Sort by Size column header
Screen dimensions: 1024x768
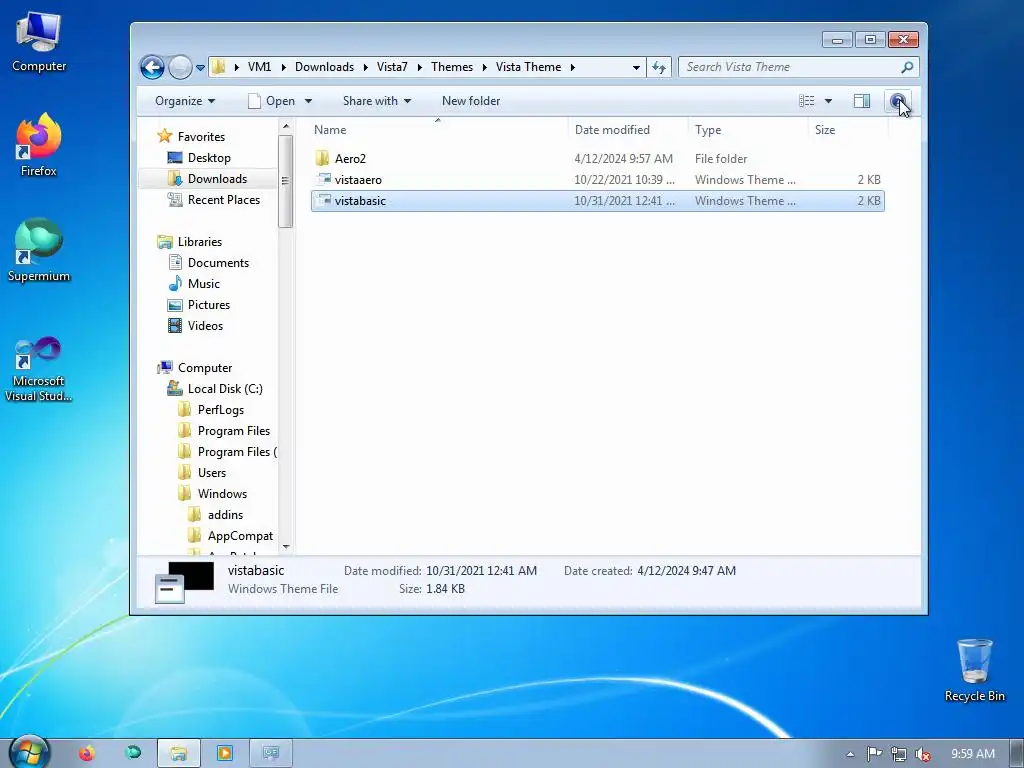point(848,129)
